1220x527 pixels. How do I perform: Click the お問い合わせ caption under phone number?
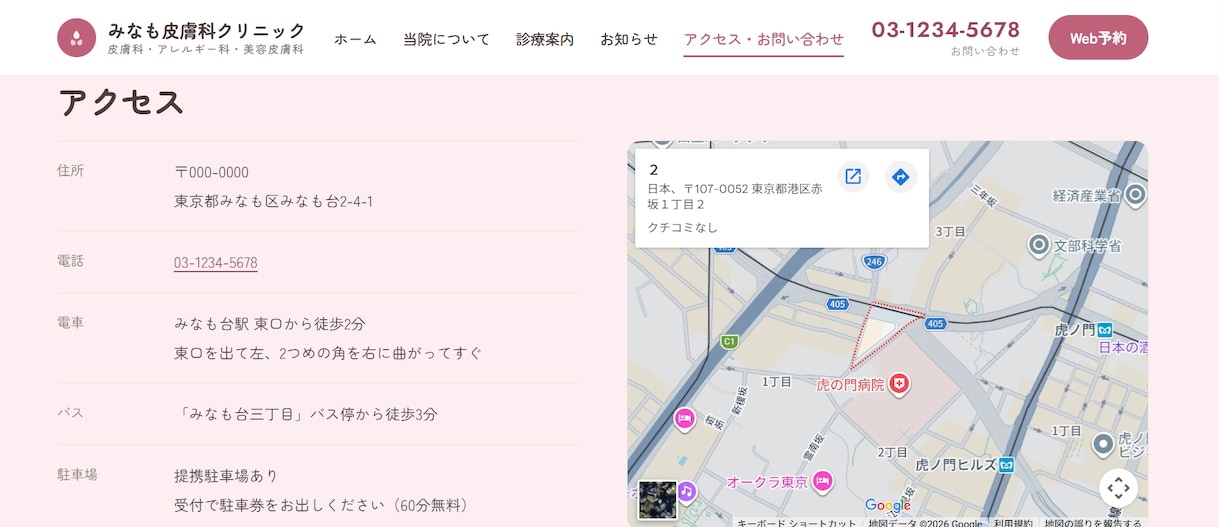985,51
